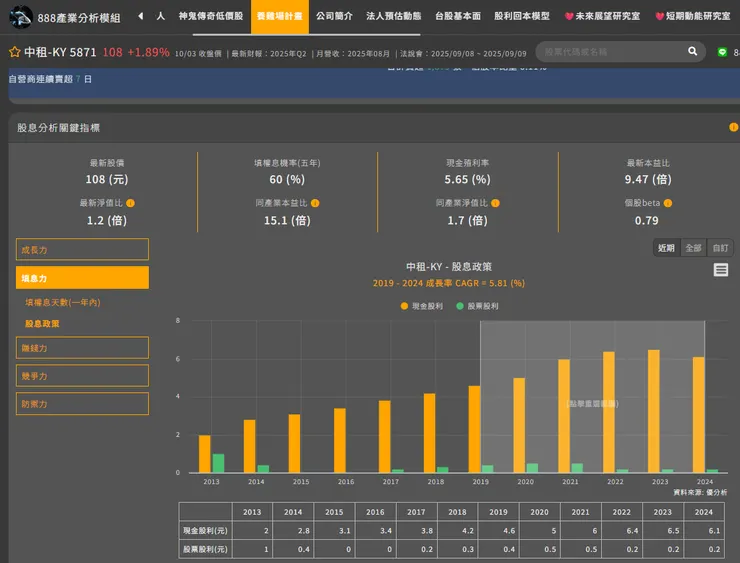Click the 2016 cash dividend bar

pos(340,440)
